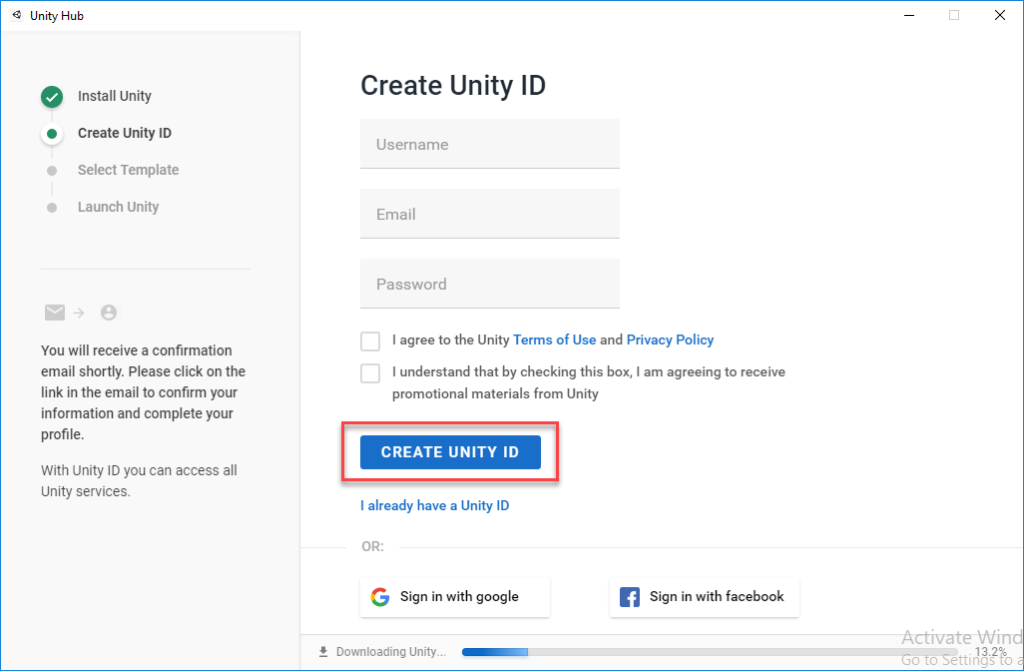Focus the Username input field
1024x671 pixels.
[489, 145]
